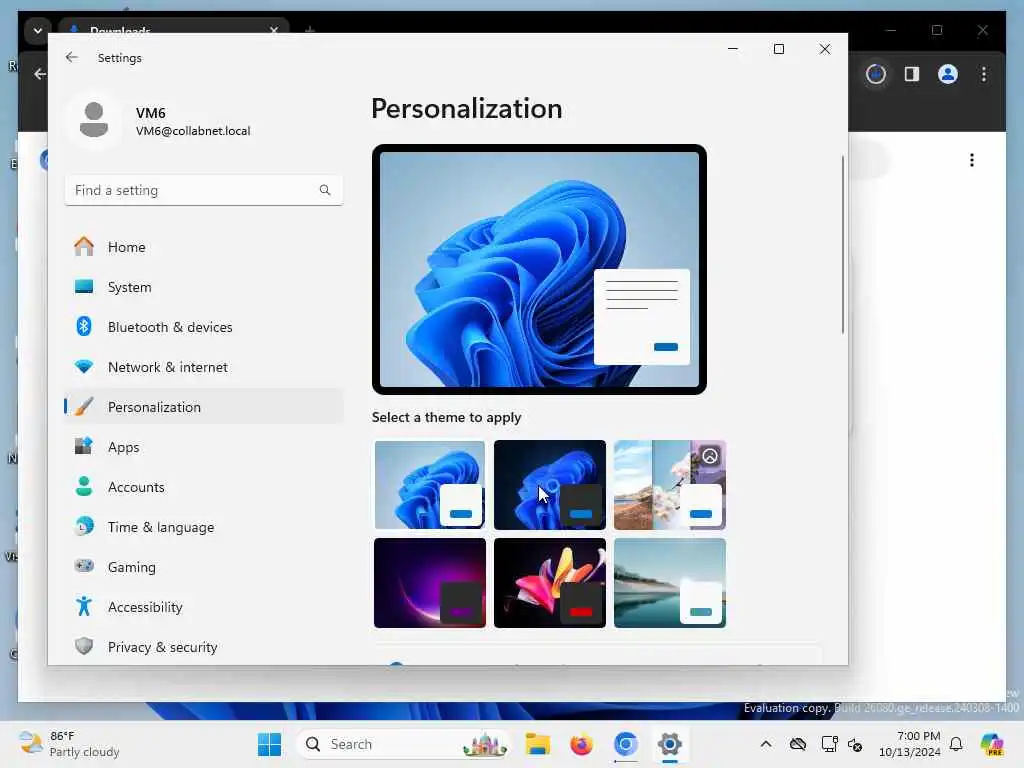Screen dimensions: 1024x768
Task: Go back using the Settings back arrow
Action: 72,57
